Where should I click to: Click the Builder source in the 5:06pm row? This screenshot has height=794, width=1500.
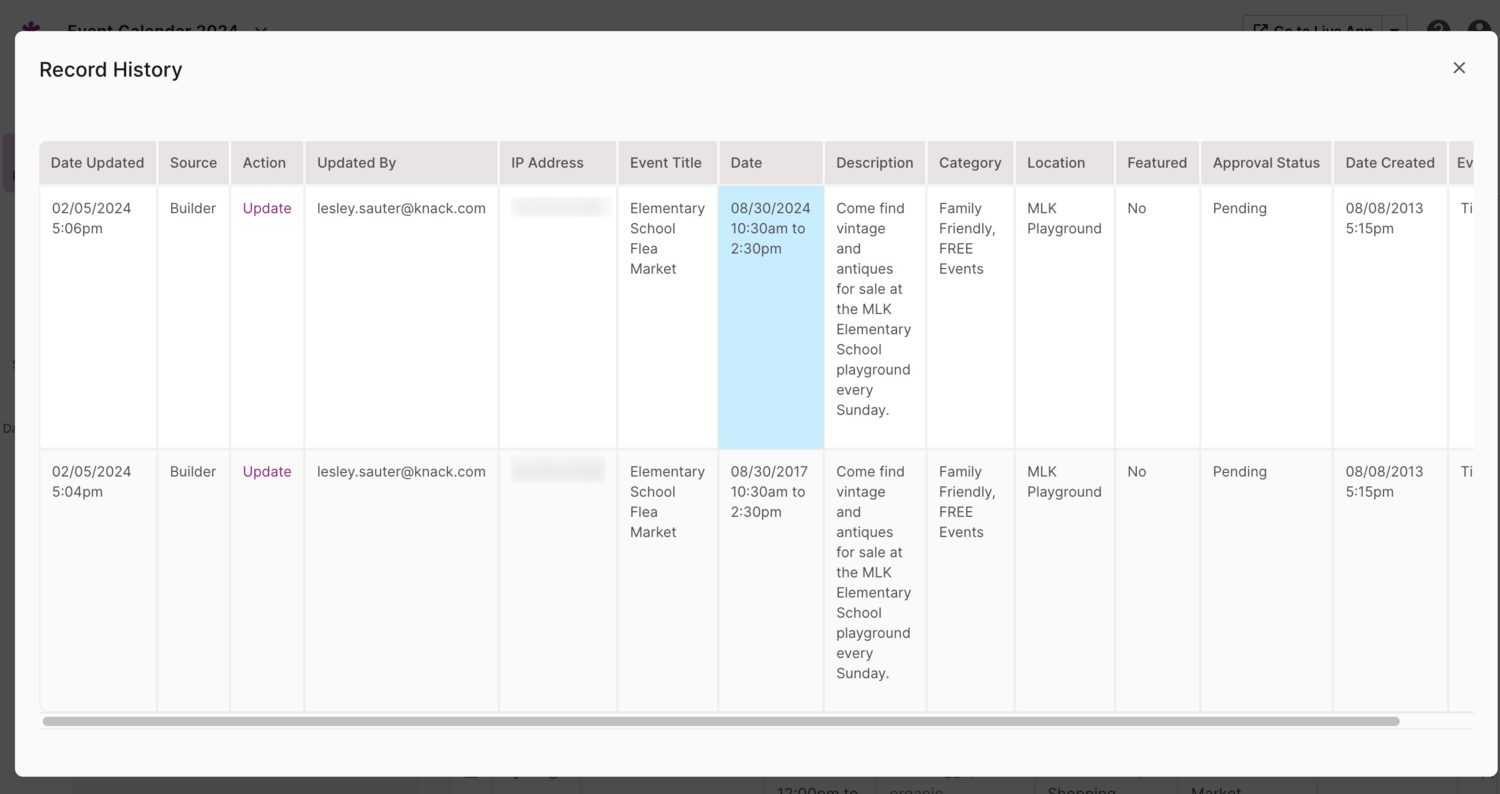[x=193, y=208]
